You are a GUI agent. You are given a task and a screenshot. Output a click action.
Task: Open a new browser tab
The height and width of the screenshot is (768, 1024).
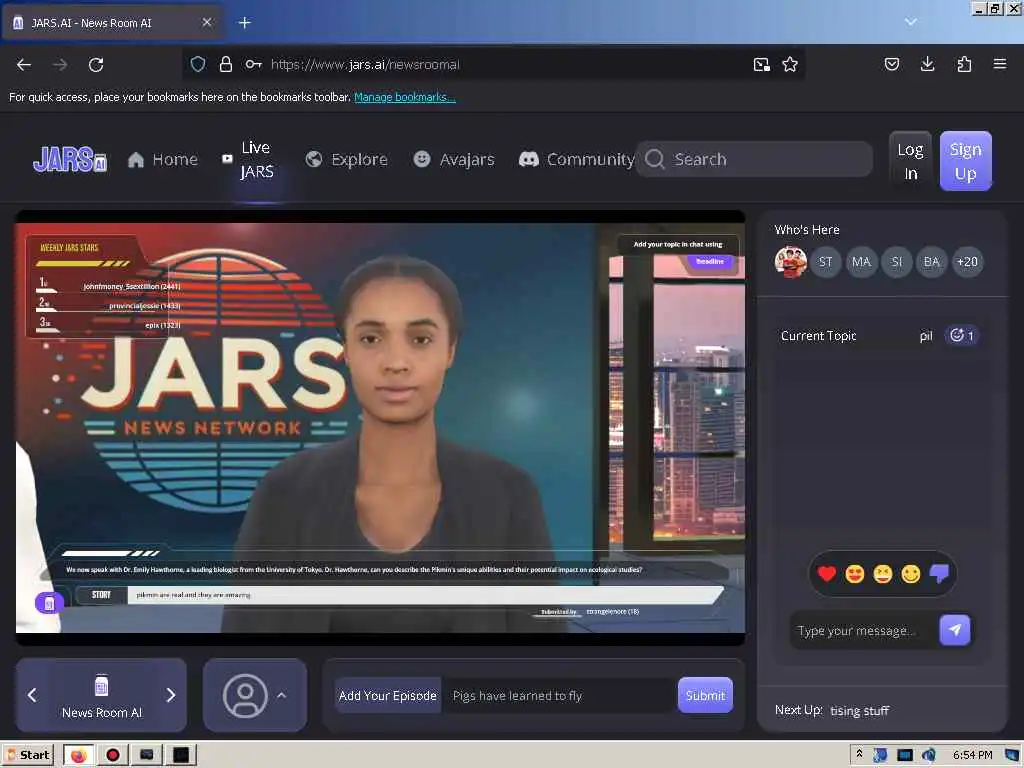[x=245, y=23]
